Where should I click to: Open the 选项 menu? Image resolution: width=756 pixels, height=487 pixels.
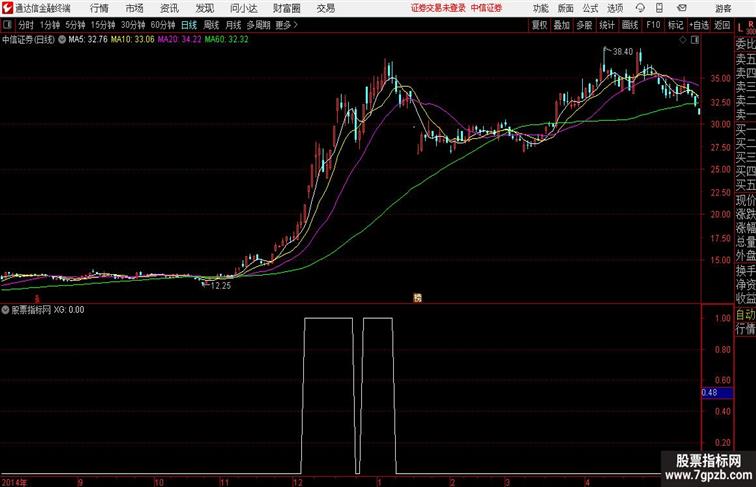pos(615,8)
